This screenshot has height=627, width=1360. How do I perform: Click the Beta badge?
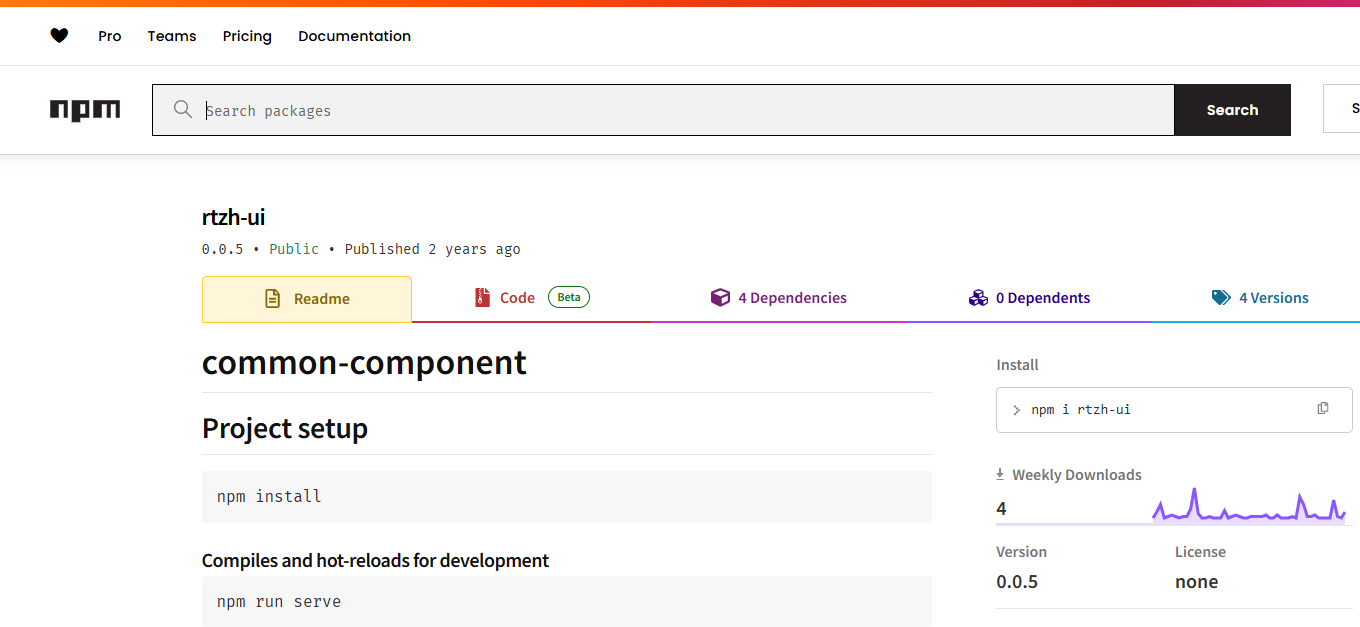569,297
